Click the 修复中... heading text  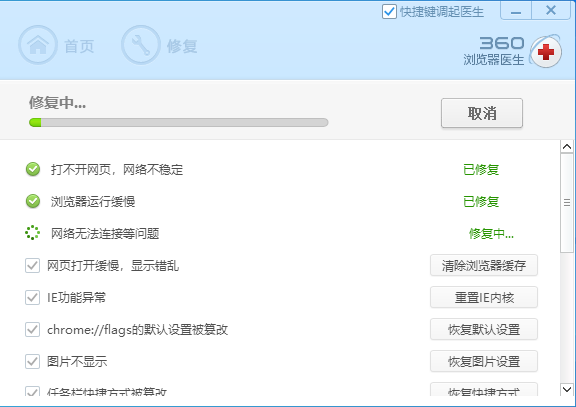(57, 102)
